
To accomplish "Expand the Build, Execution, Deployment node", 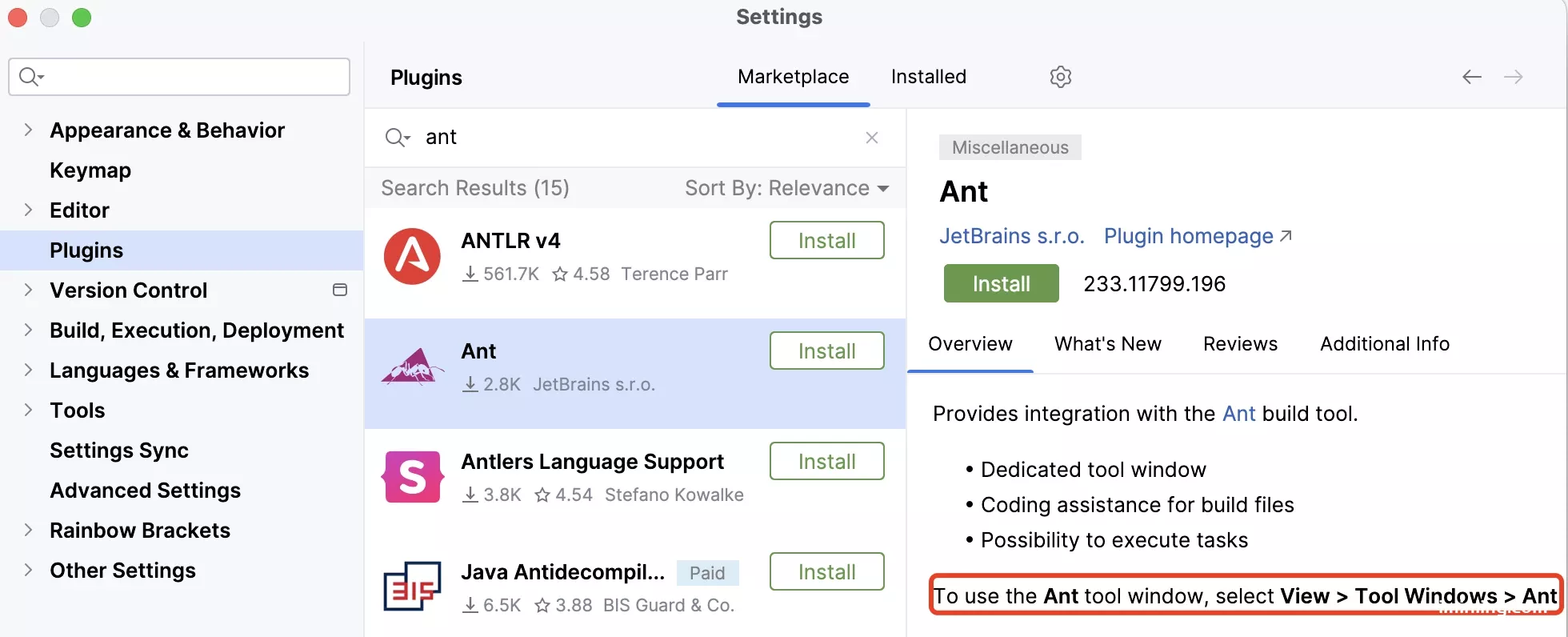I will pyautogui.click(x=28, y=330).
